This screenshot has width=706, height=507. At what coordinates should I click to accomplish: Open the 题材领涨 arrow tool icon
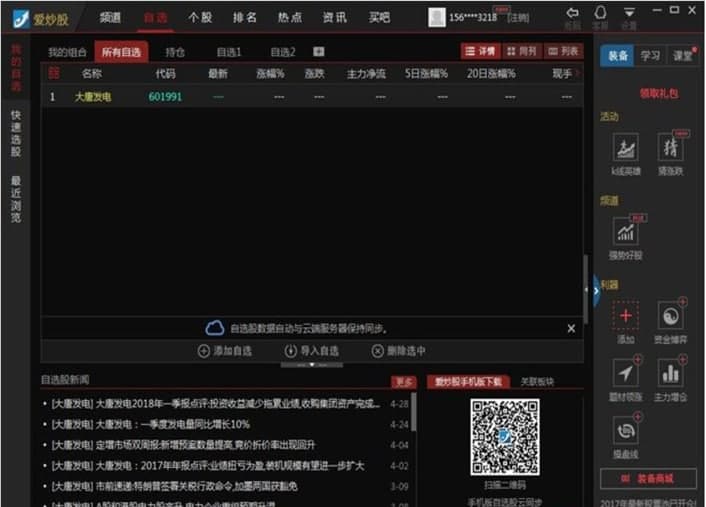[625, 373]
